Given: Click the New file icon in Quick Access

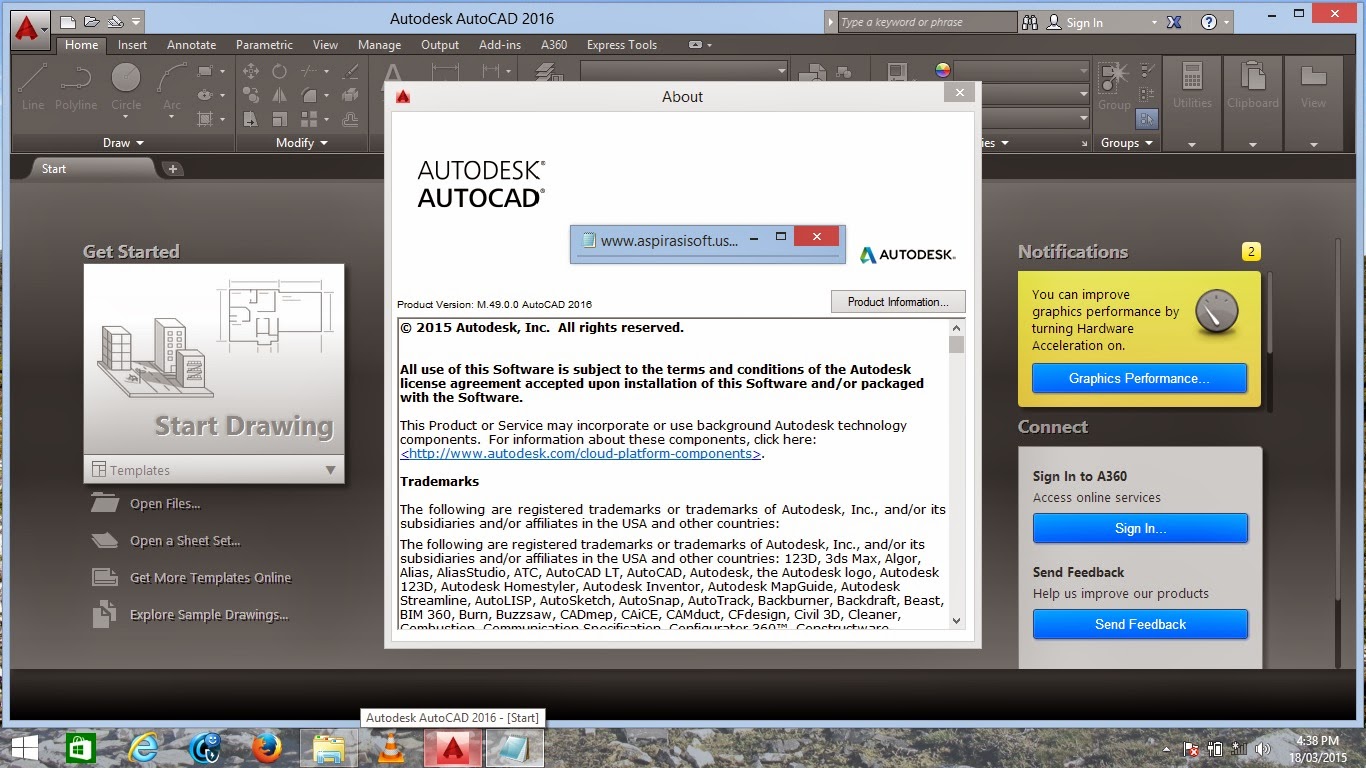Looking at the screenshot, I should pos(68,21).
